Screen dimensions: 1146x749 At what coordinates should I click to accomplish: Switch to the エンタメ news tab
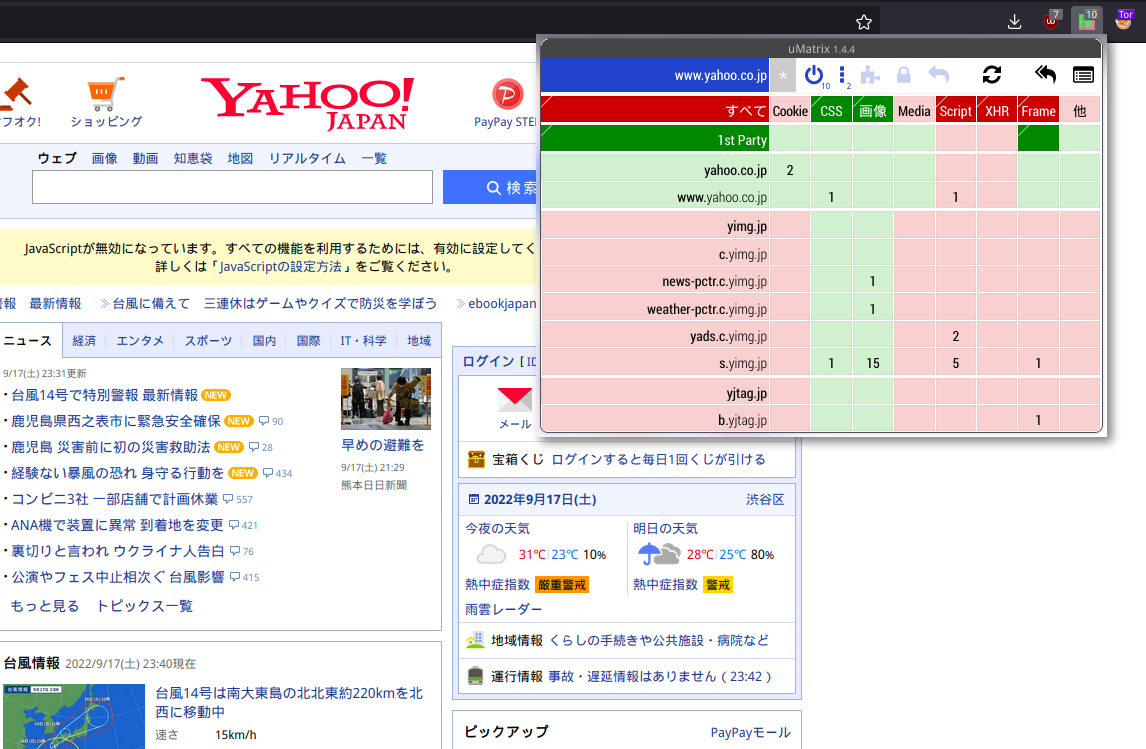point(140,341)
